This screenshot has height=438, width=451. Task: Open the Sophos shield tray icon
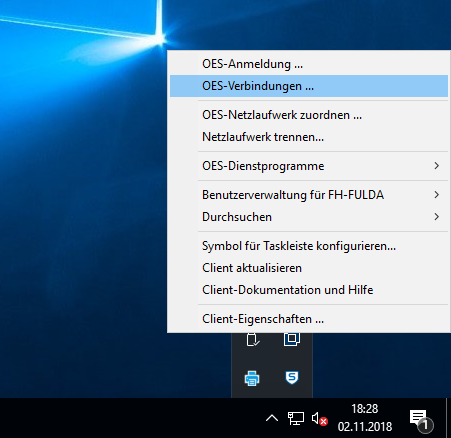pos(292,377)
